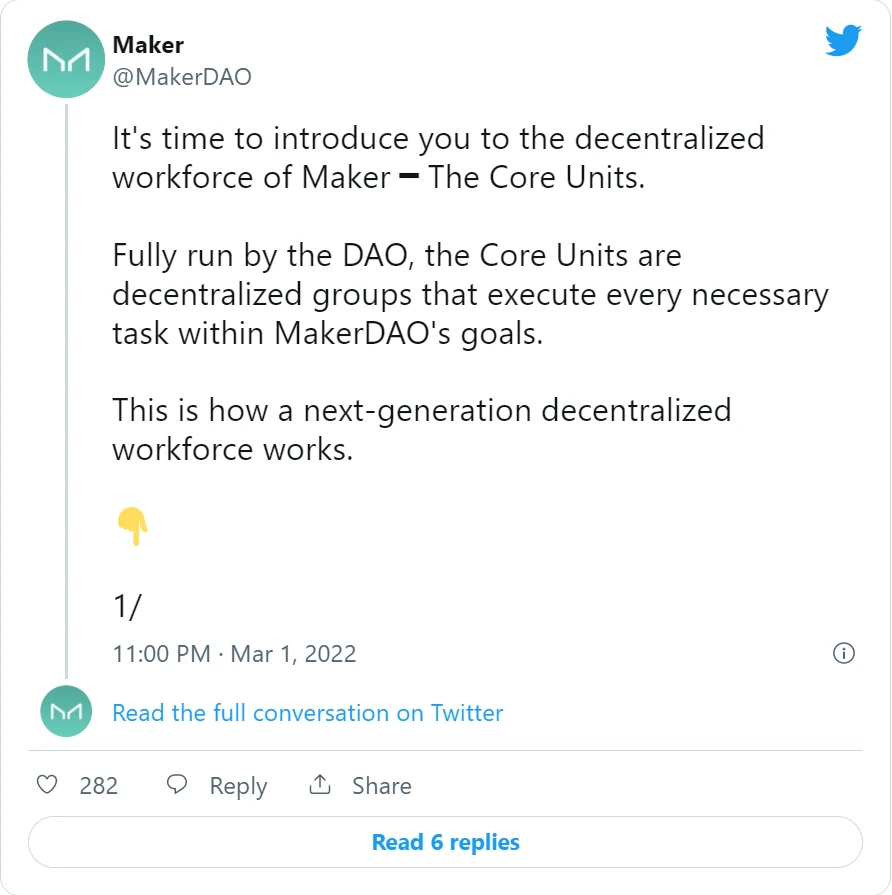The width and height of the screenshot is (892, 895).
Task: Open the 11:00 PM Mar 1, 2022 timestamp
Action: 234,654
